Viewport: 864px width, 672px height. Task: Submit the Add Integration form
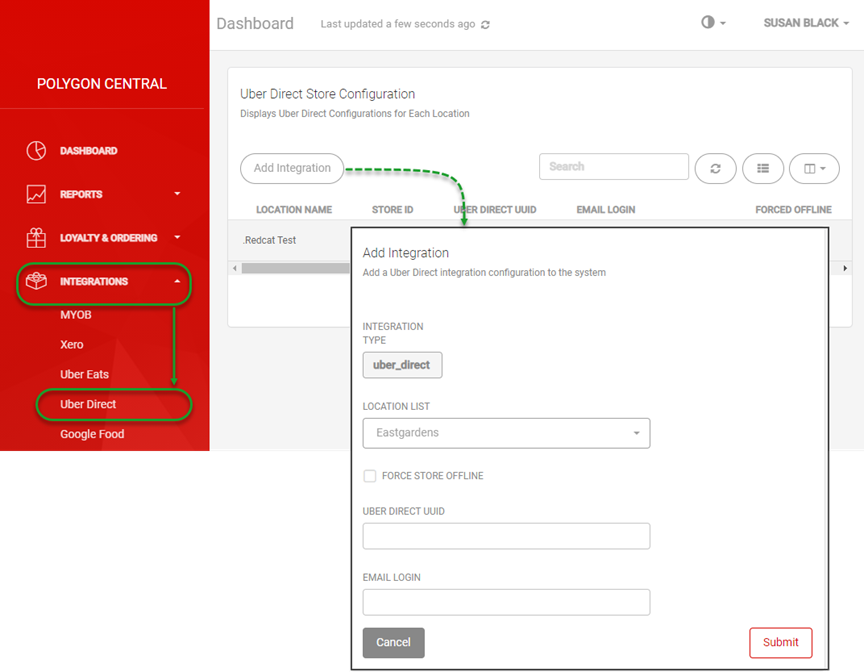tap(781, 642)
